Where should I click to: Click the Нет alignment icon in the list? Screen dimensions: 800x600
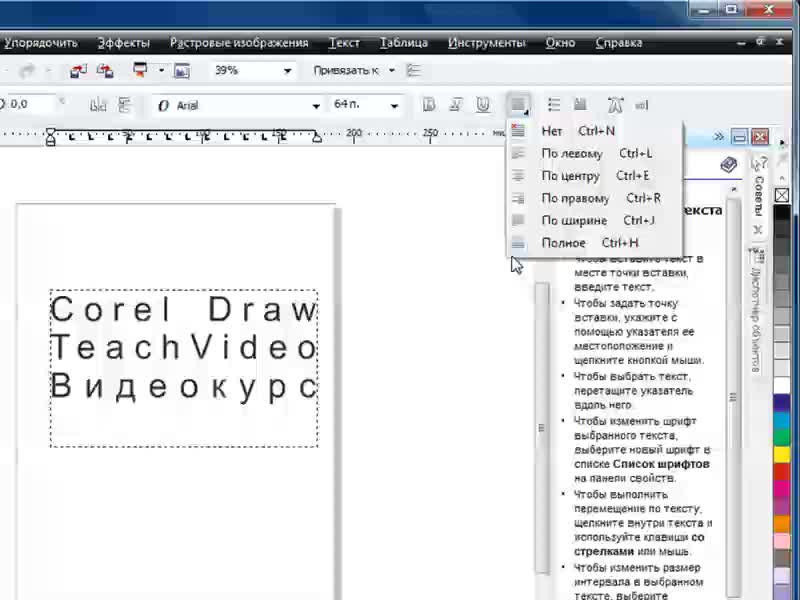point(518,131)
